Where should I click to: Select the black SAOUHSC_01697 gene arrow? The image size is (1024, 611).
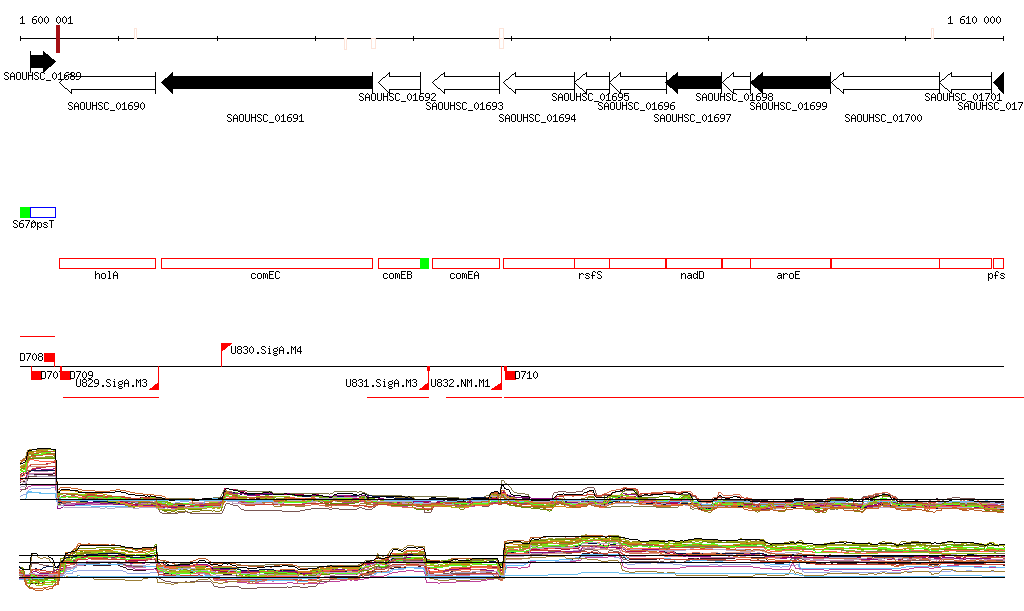point(694,83)
